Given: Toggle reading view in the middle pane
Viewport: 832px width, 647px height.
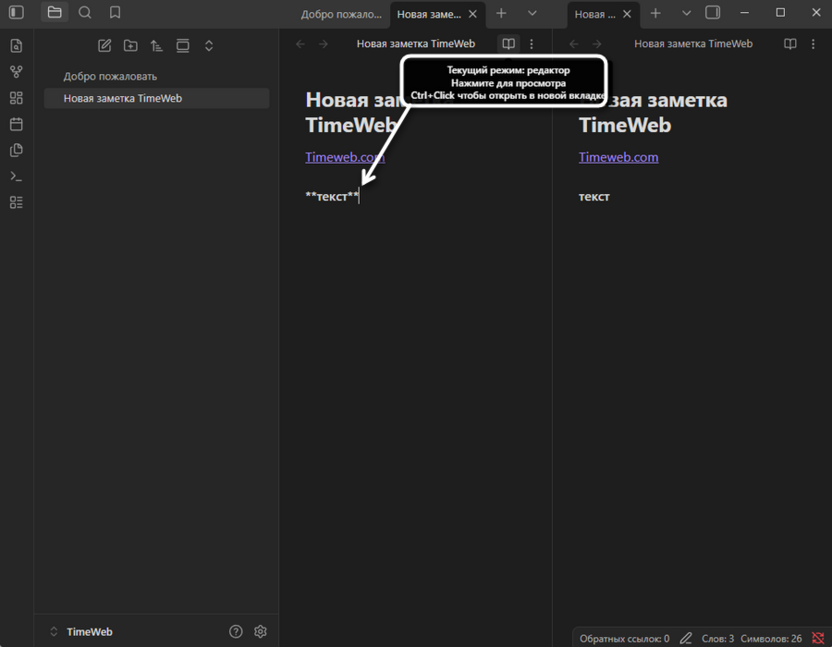Looking at the screenshot, I should coord(508,44).
